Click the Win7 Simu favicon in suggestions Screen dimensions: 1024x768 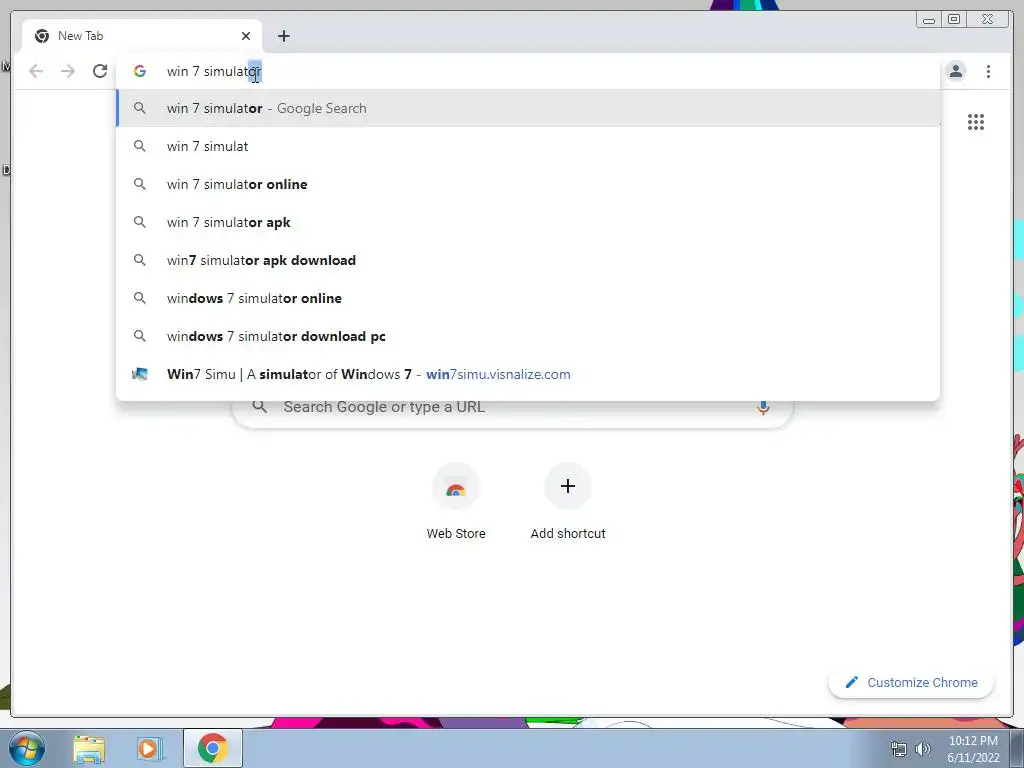pyautogui.click(x=140, y=374)
